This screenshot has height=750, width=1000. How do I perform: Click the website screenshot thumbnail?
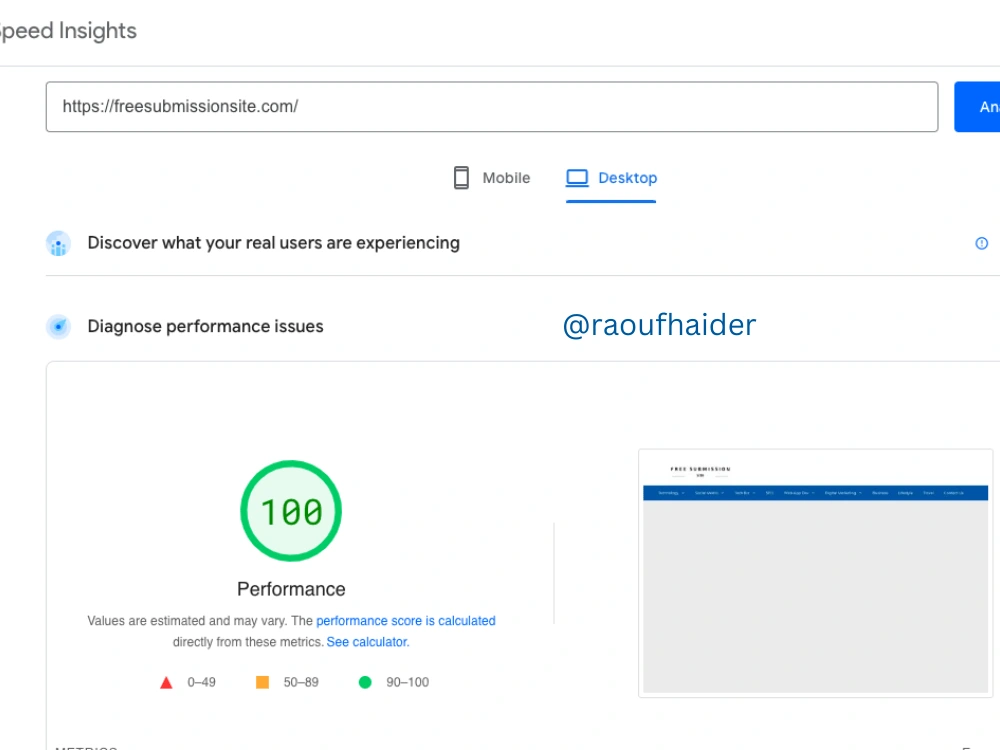tap(816, 573)
